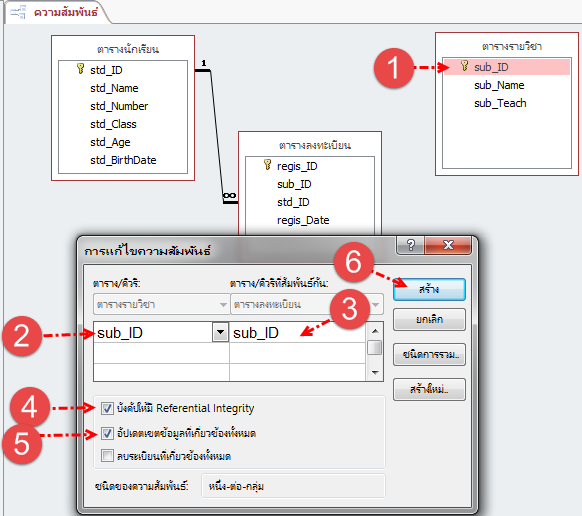Click the ยกเลิก cancel button
The width and height of the screenshot is (582, 516).
(429, 319)
